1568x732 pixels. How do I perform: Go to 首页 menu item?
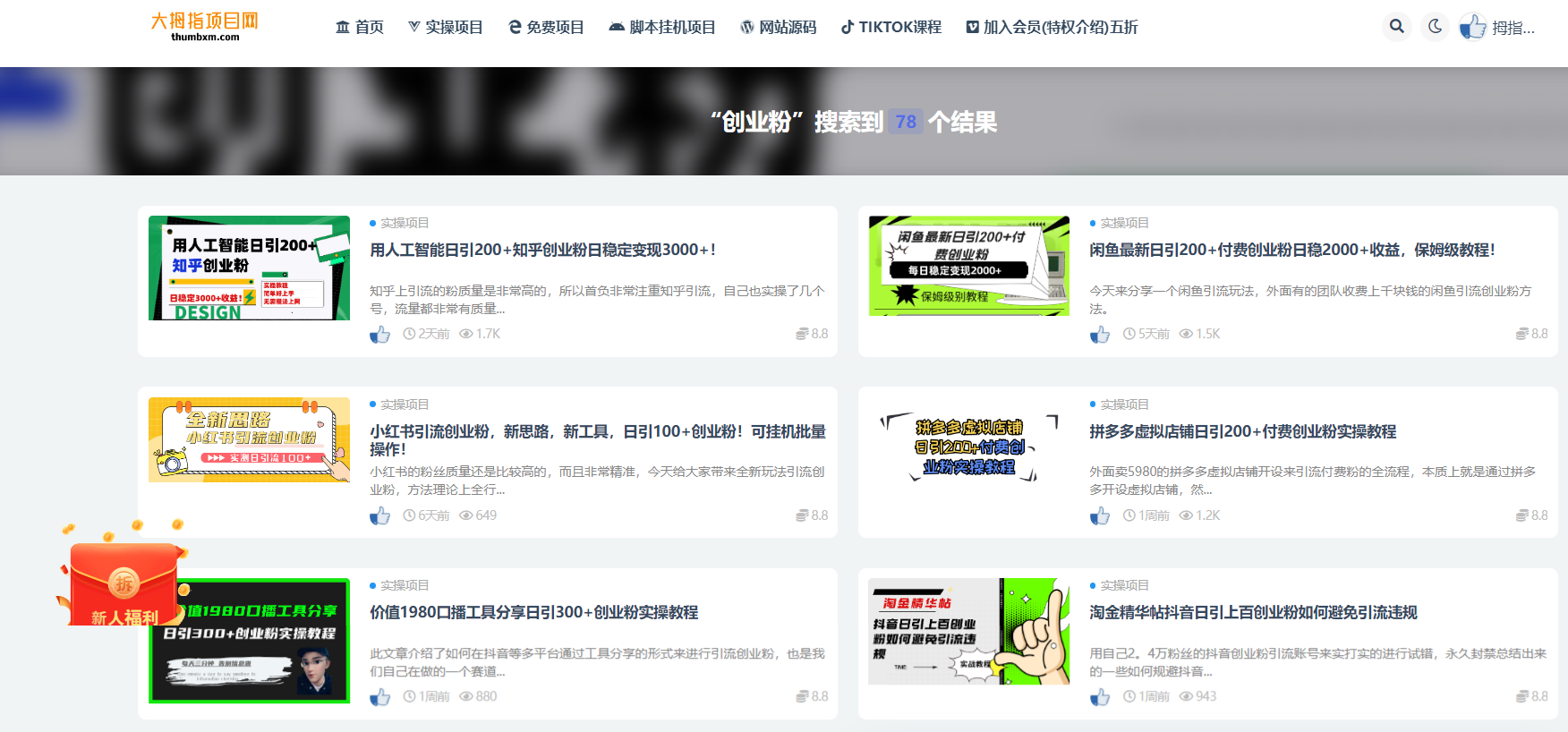[x=360, y=27]
